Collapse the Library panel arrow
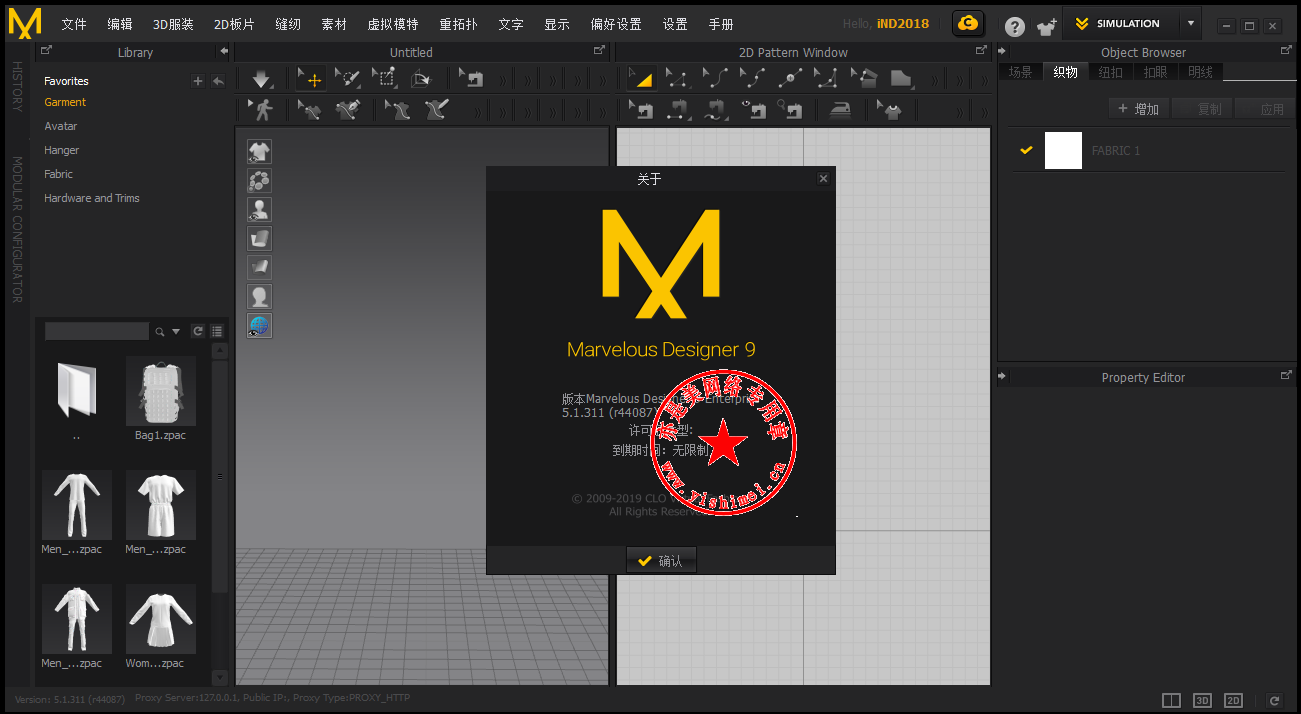The height and width of the screenshot is (714, 1301). pos(222,52)
